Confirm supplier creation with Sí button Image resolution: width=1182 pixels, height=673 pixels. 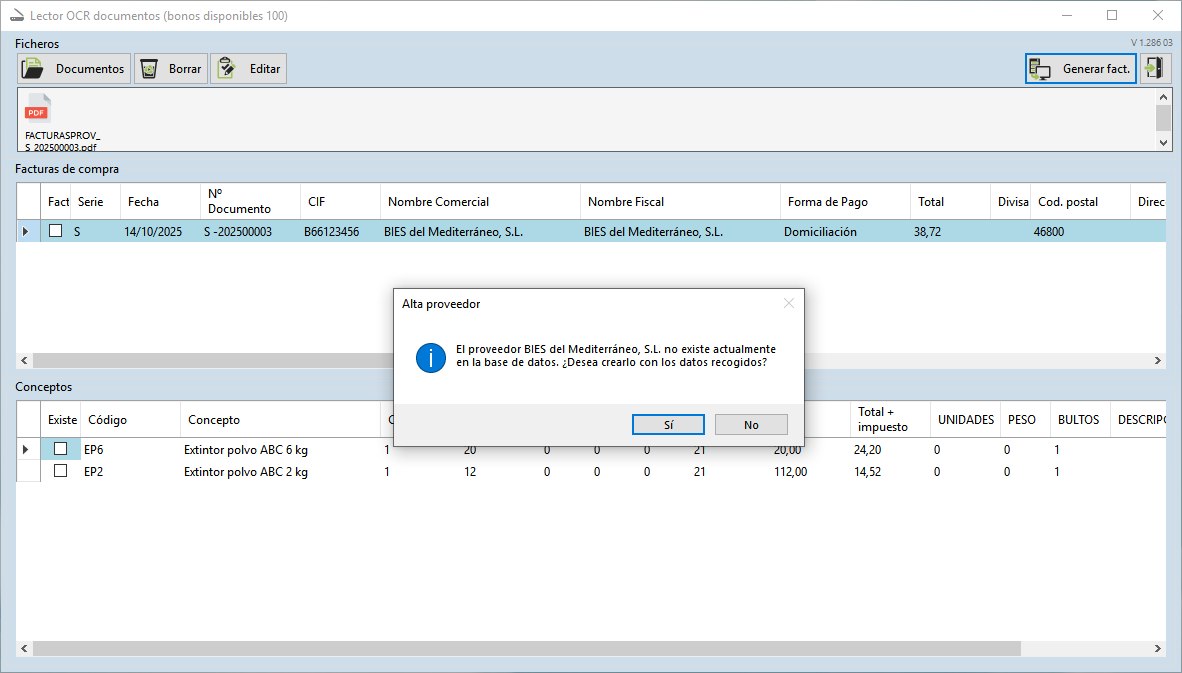pyautogui.click(x=668, y=424)
